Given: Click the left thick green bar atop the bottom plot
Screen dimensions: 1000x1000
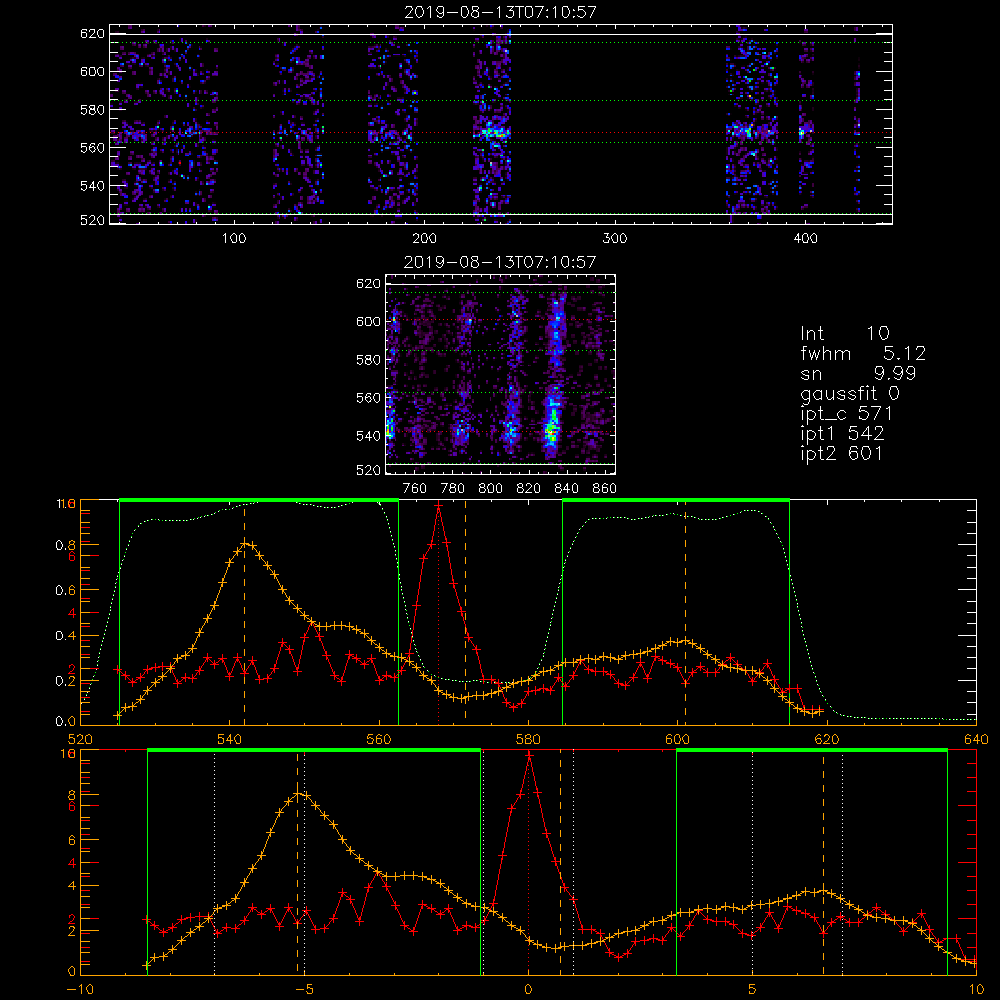Looking at the screenshot, I should coord(314,751).
